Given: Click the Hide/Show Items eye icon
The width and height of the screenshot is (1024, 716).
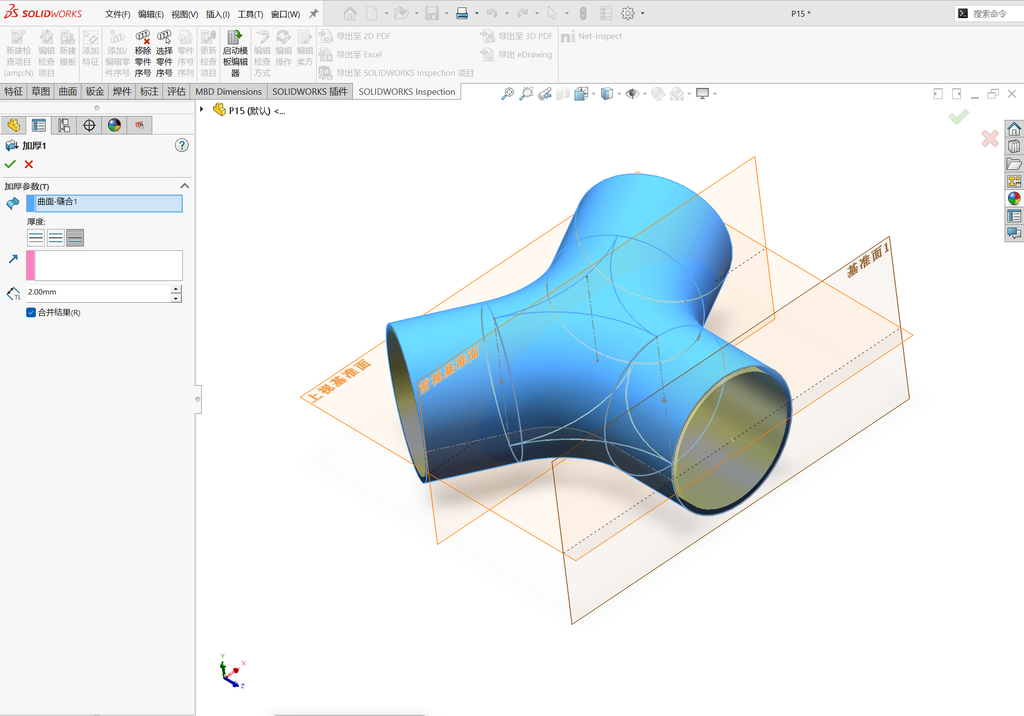Looking at the screenshot, I should point(632,94).
